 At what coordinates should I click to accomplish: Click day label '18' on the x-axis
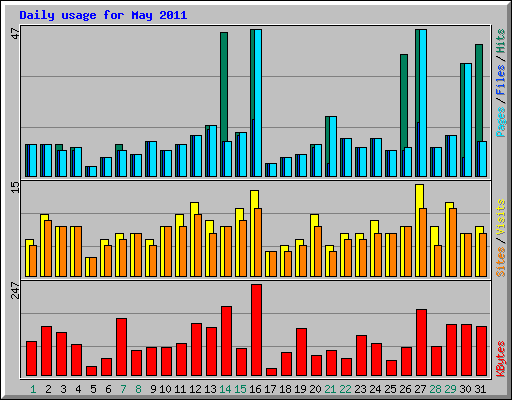pyautogui.click(x=285, y=389)
